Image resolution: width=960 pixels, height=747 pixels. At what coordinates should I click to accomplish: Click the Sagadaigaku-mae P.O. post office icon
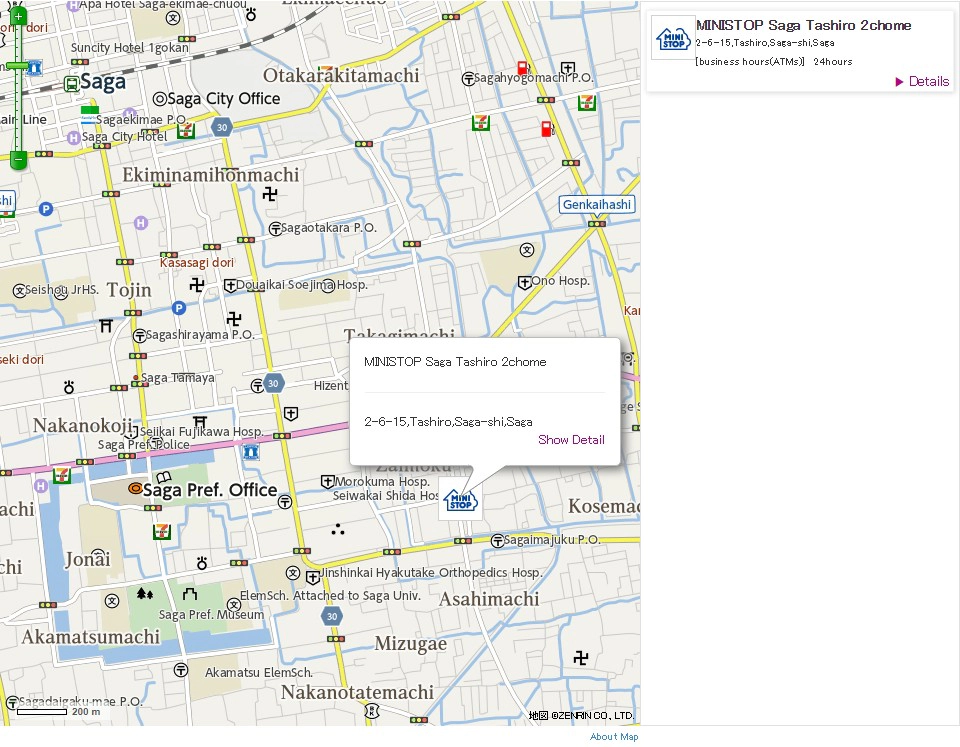coord(12,703)
